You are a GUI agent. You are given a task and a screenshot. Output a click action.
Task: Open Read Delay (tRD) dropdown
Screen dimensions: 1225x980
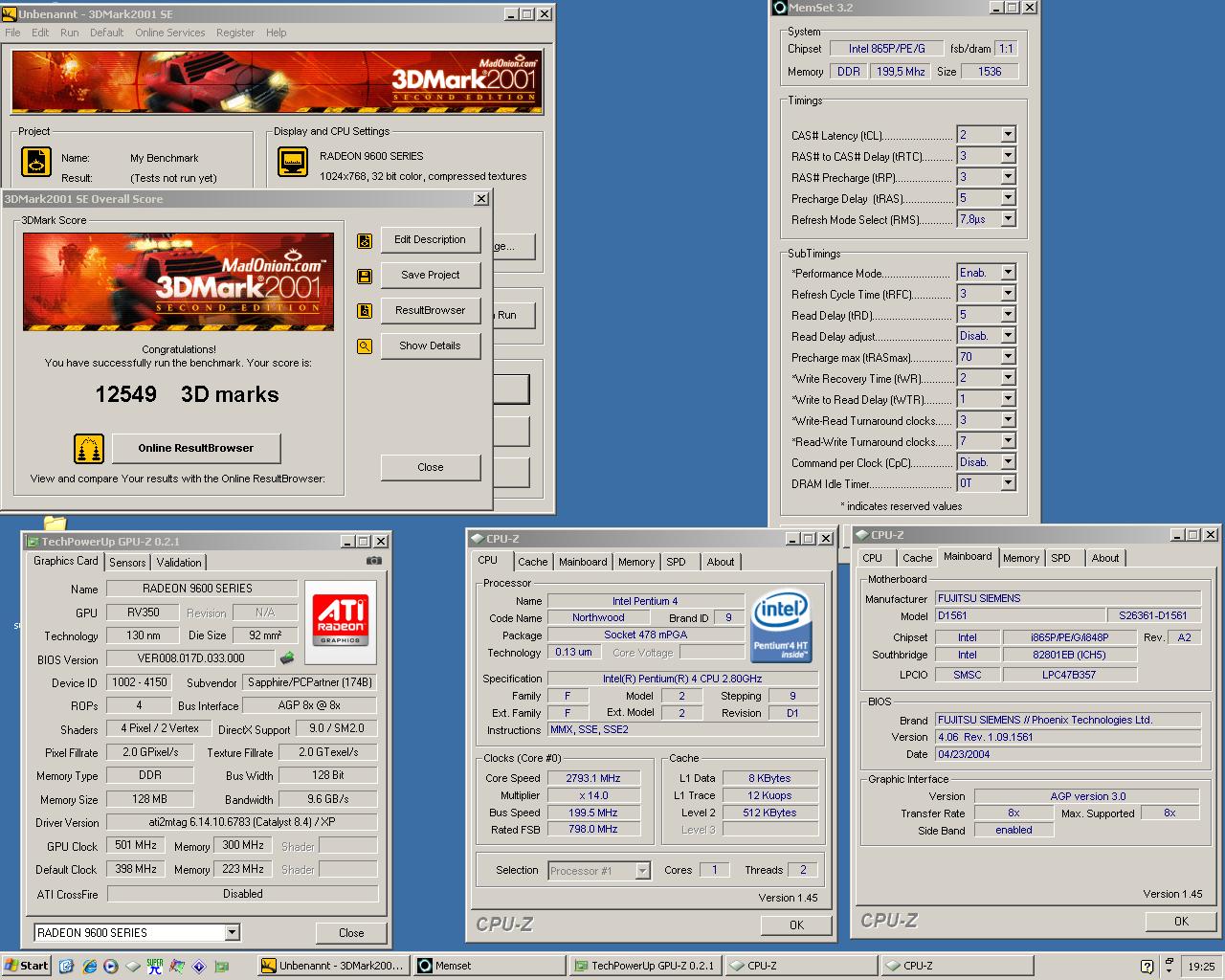(x=1008, y=315)
